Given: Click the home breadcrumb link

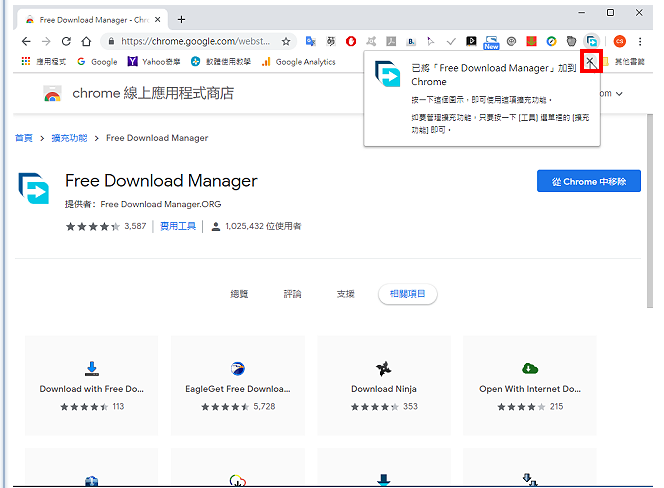Looking at the screenshot, I should pos(24,138).
